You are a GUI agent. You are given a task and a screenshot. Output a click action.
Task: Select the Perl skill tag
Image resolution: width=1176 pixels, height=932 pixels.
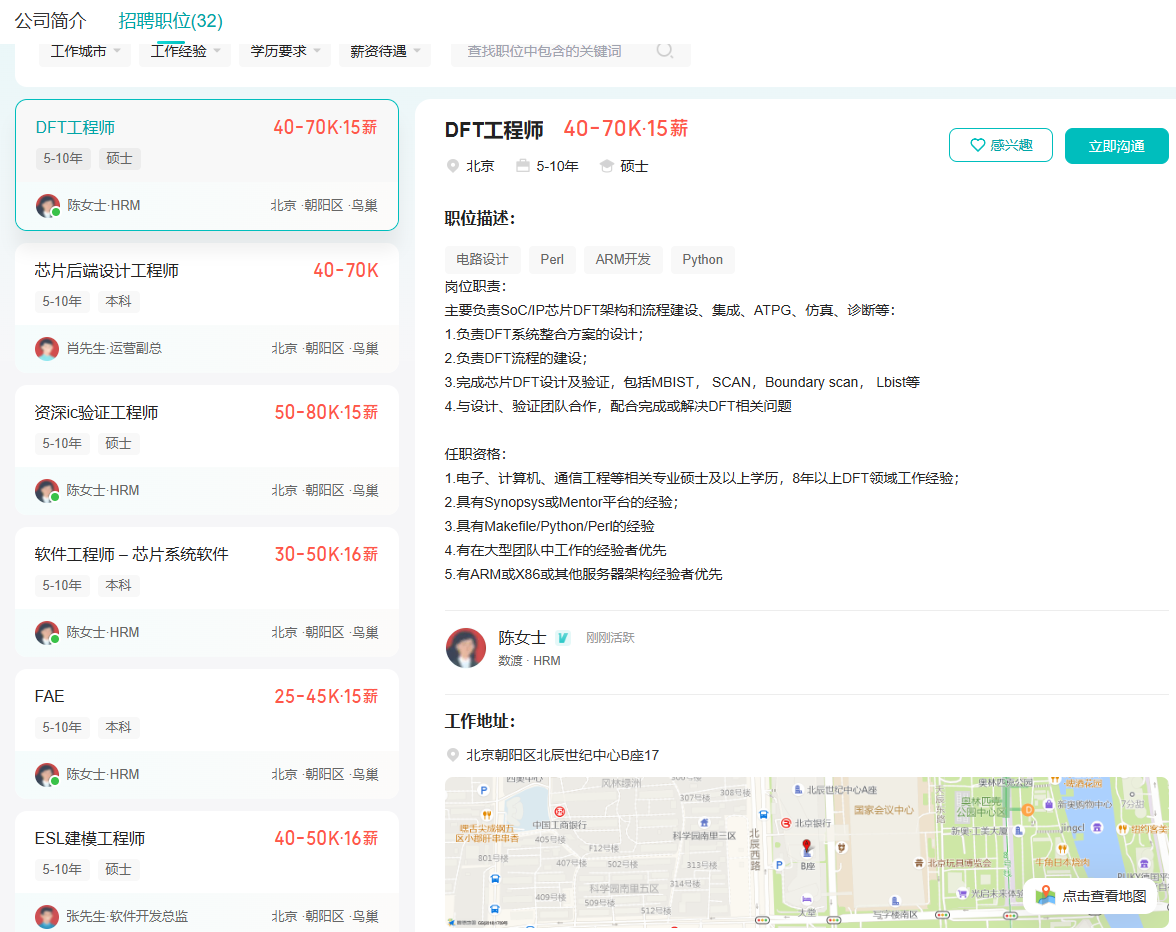point(552,259)
